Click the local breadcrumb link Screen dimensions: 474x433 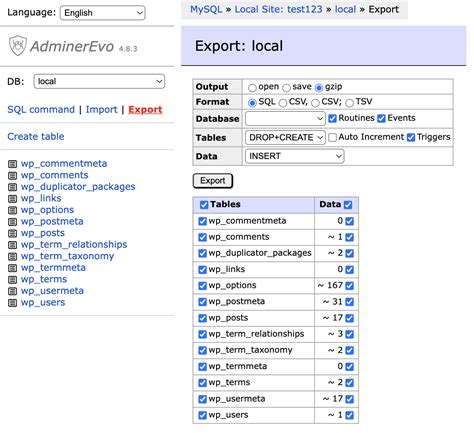(x=345, y=9)
